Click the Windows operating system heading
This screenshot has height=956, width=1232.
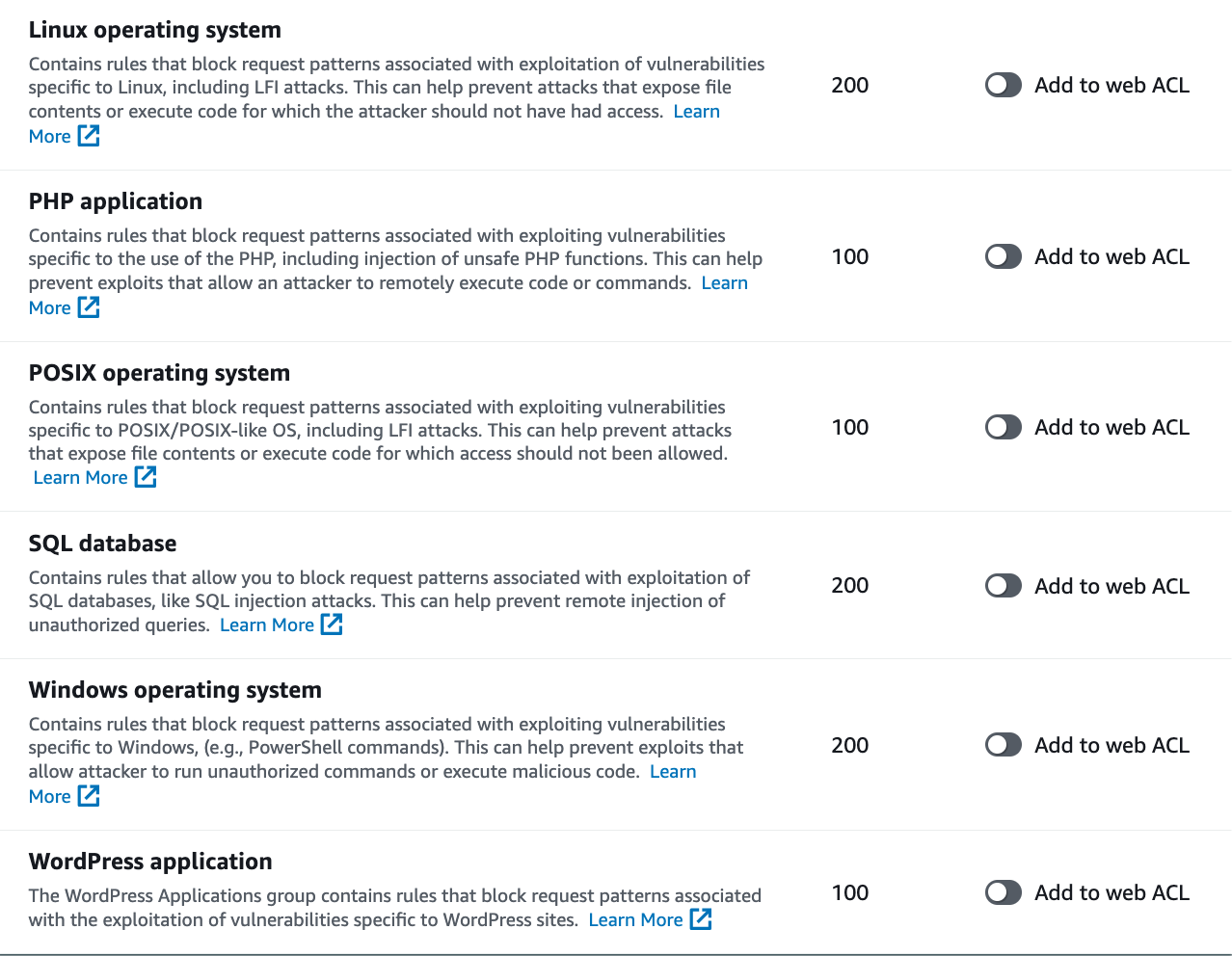174,690
